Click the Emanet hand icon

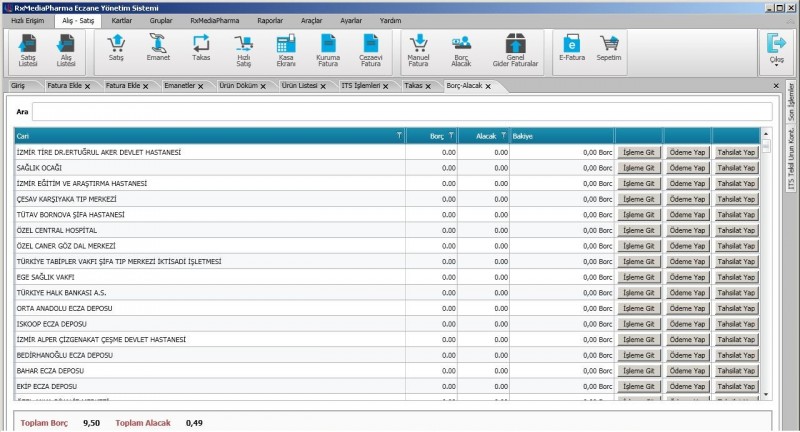[x=158, y=47]
